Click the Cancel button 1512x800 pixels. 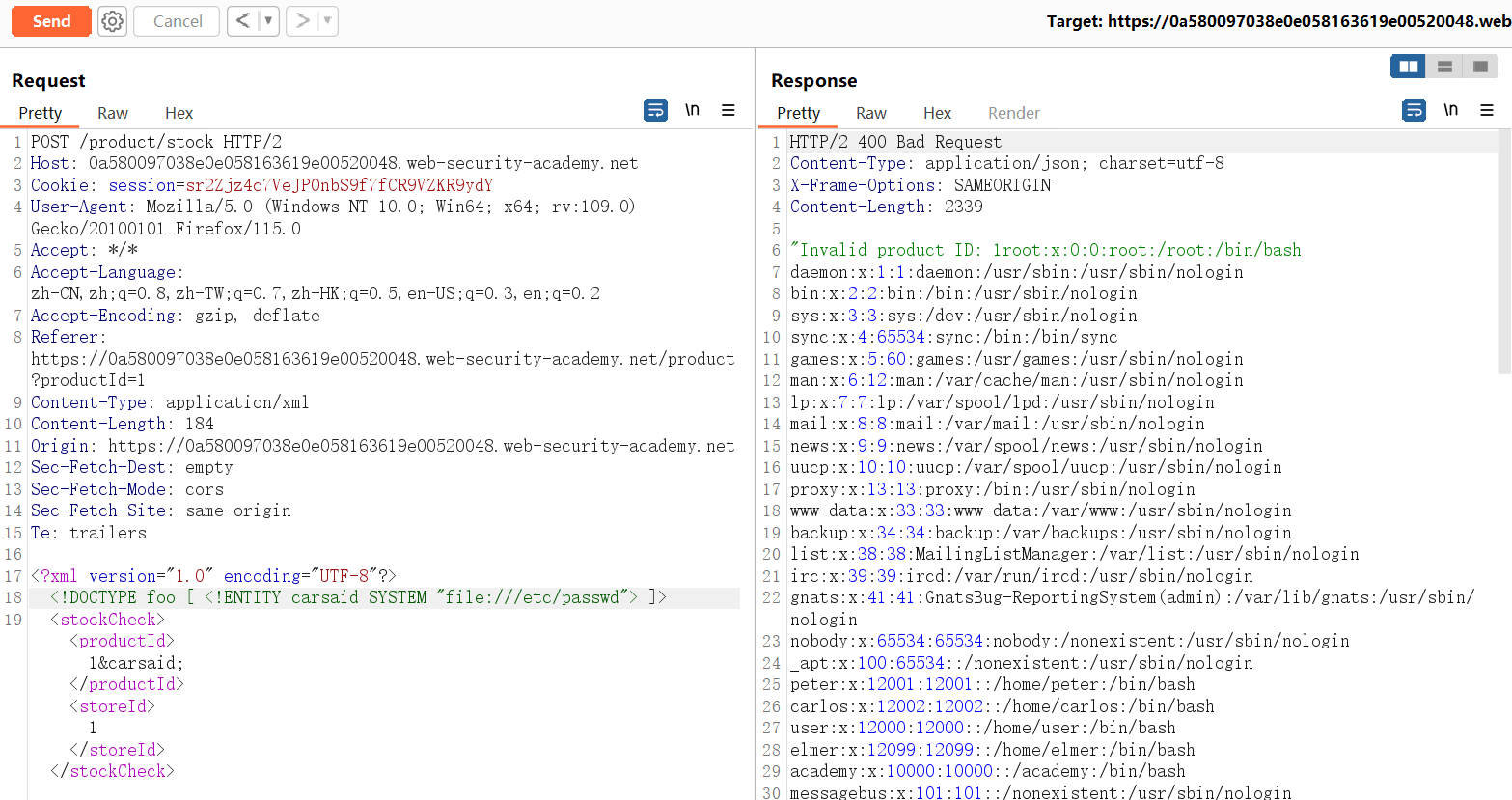pos(177,21)
